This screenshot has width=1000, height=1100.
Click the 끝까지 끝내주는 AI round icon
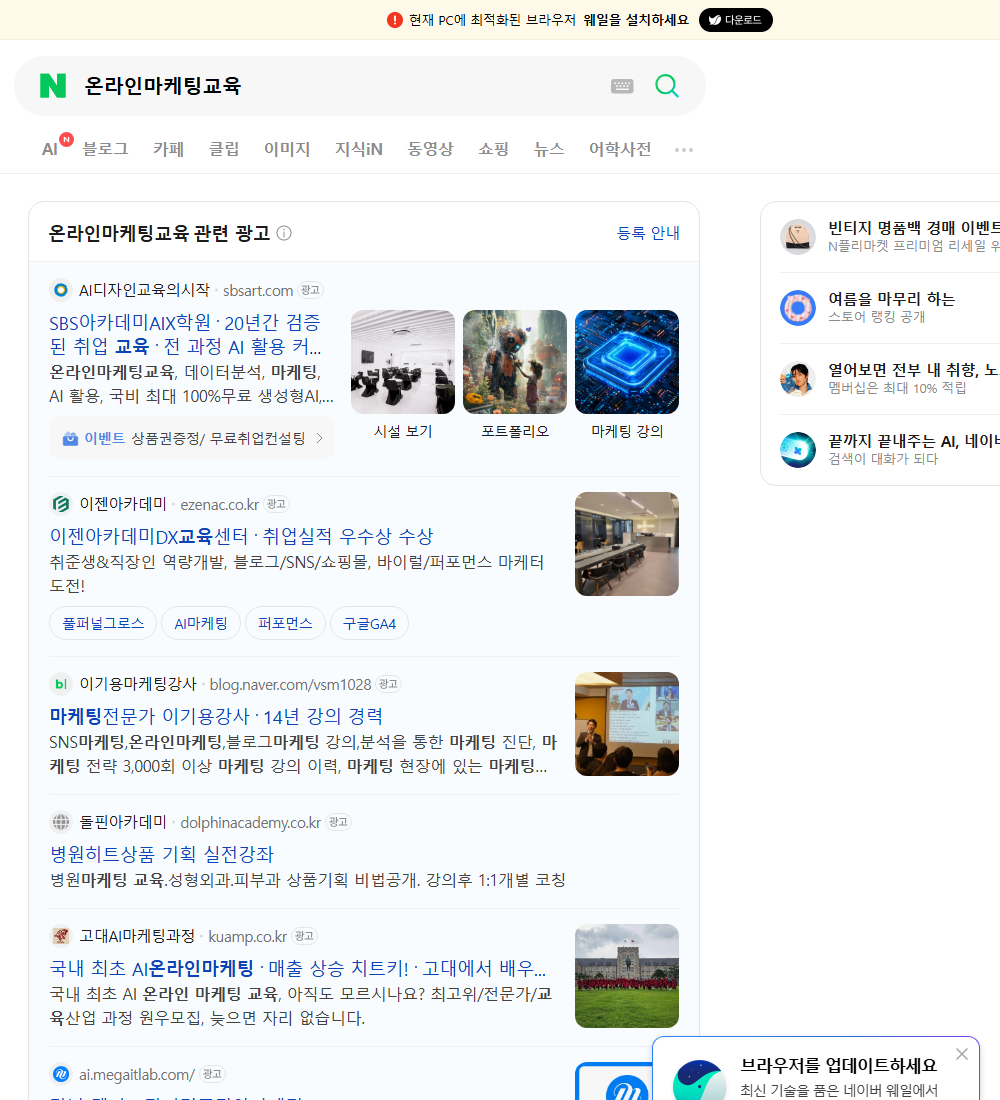[798, 450]
